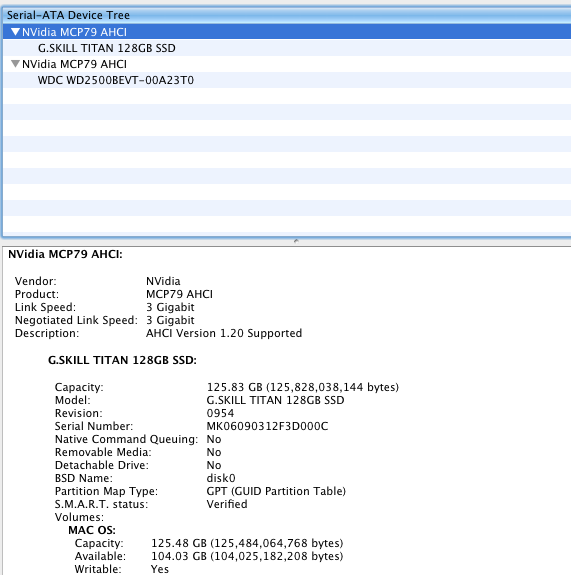Click the S.M.A.R.T. status value Verified
This screenshot has height=575, width=571.
227,504
